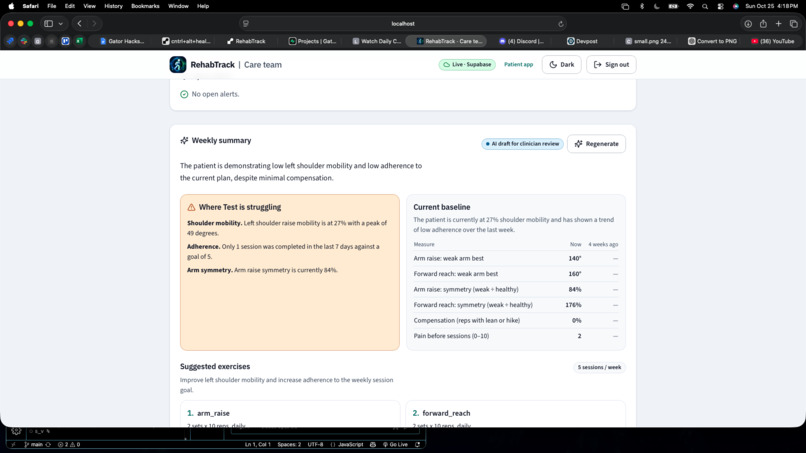Click the warning triangle beside struggling heading
Screen dimensions: 806x453
(191, 207)
